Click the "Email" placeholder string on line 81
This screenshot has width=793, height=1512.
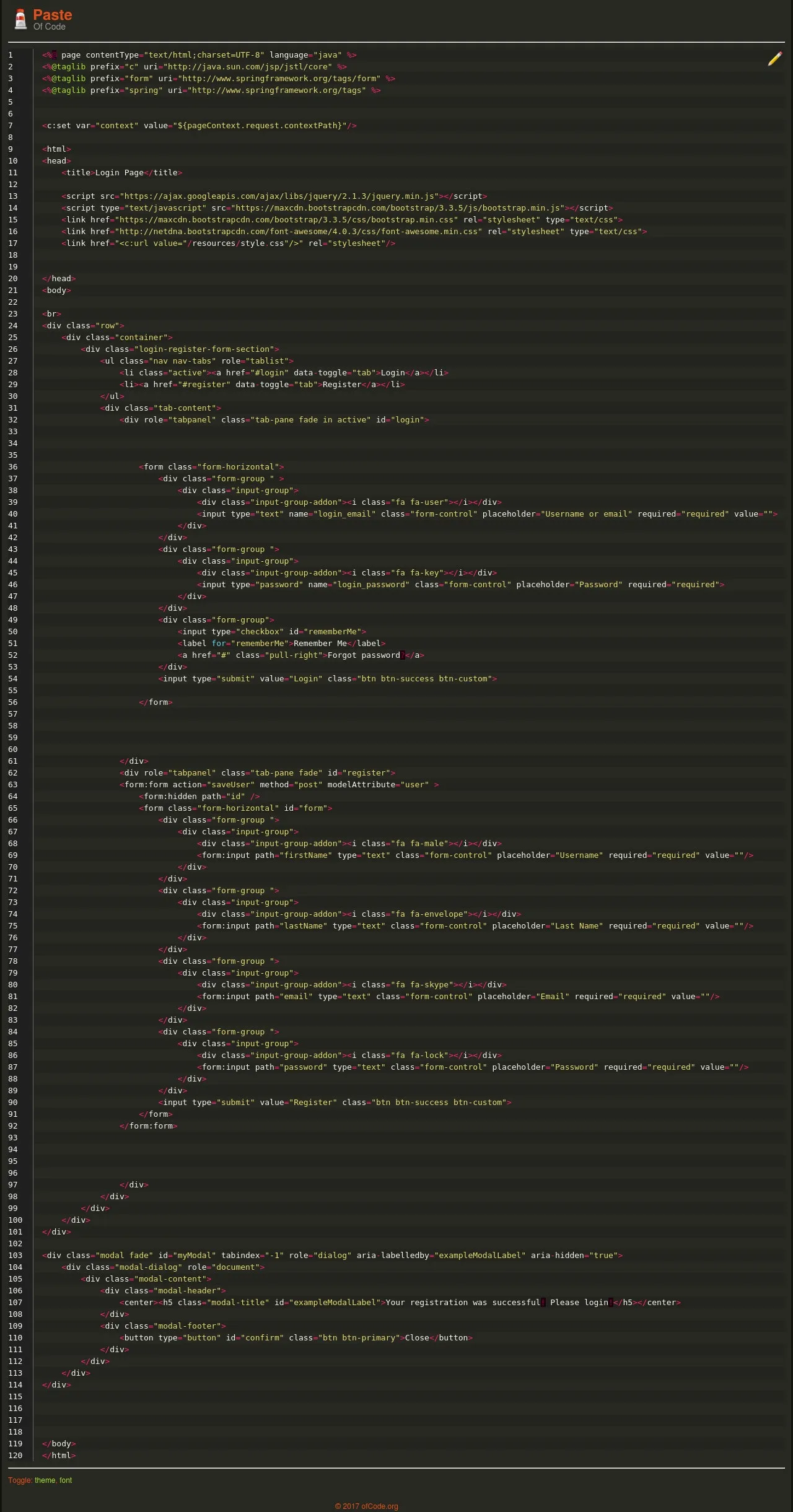click(x=552, y=997)
